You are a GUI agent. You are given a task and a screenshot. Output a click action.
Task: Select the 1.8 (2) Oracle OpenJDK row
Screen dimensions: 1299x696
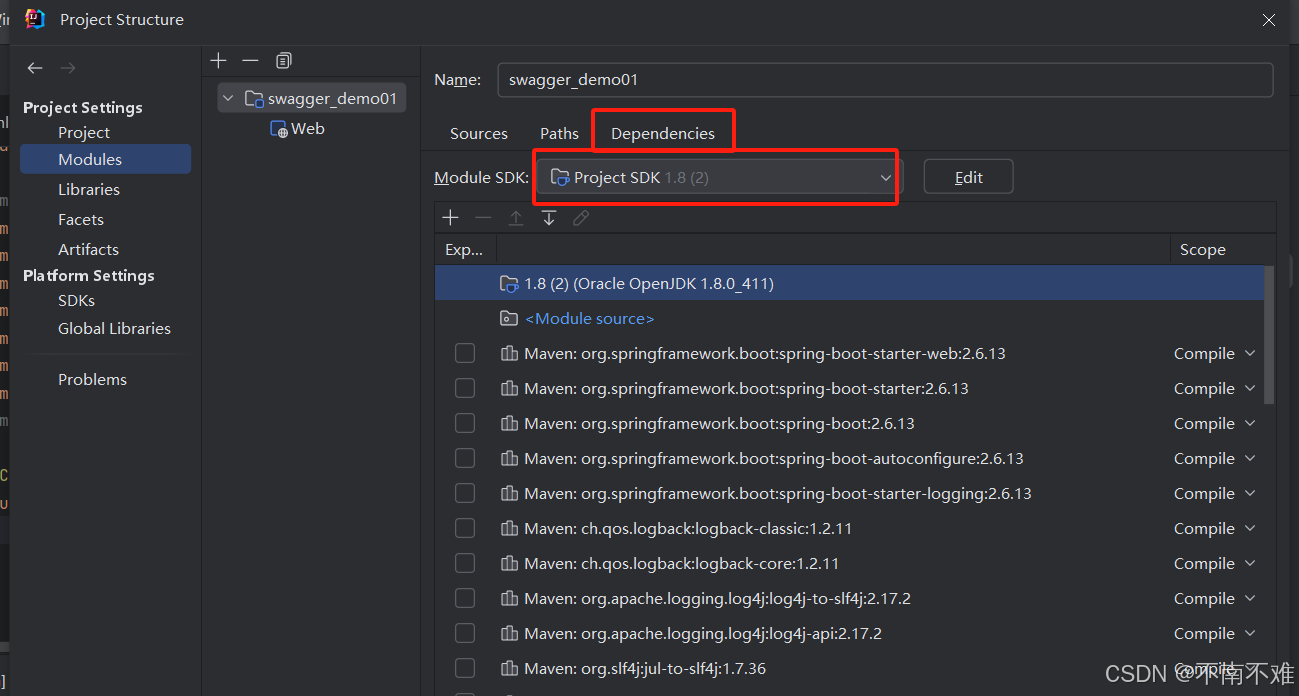[x=849, y=284]
